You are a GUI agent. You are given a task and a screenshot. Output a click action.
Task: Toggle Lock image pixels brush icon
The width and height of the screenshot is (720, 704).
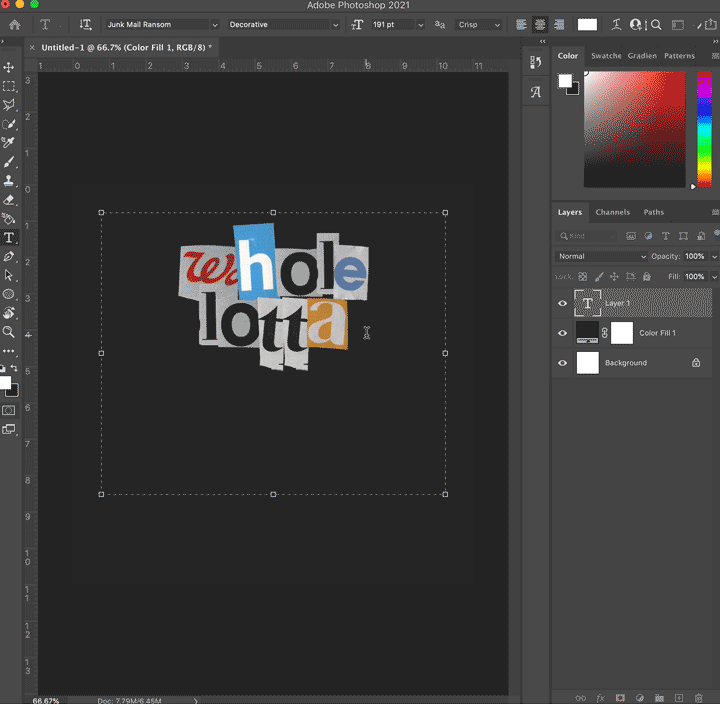pos(599,276)
